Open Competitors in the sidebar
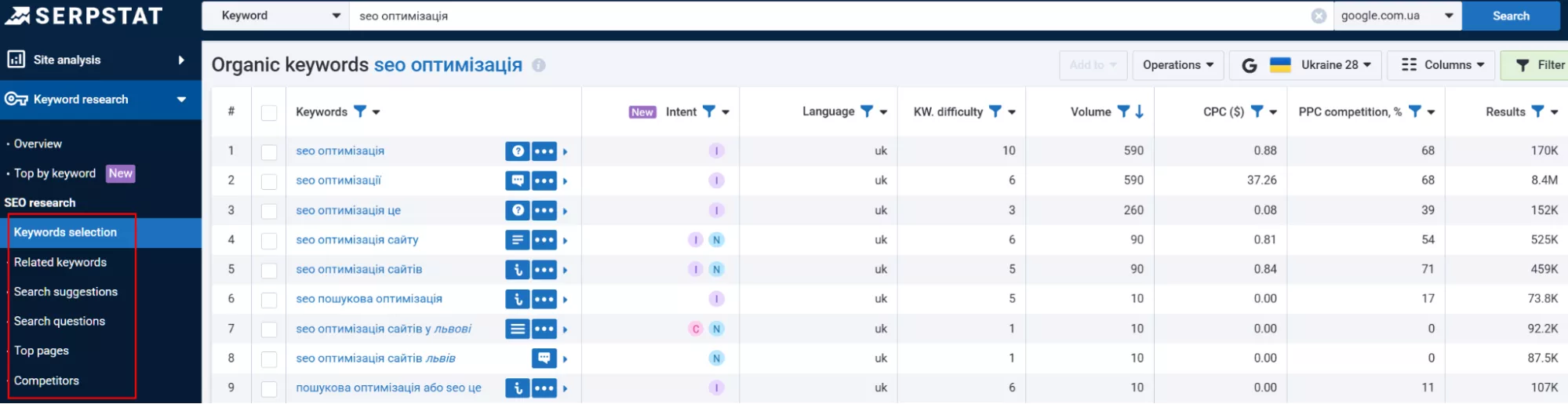This screenshot has width=1568, height=404. 46,380
